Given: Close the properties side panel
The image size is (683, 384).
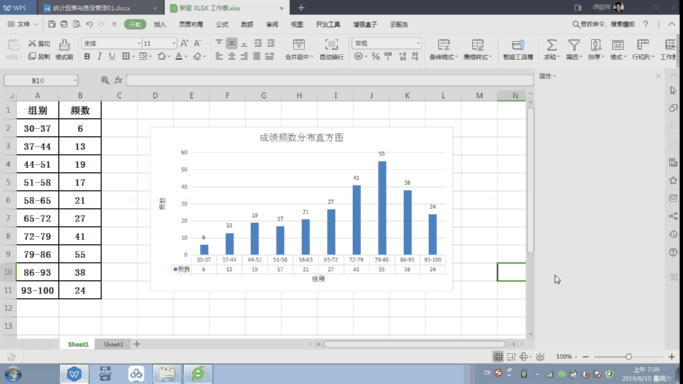Looking at the screenshot, I should [x=658, y=76].
